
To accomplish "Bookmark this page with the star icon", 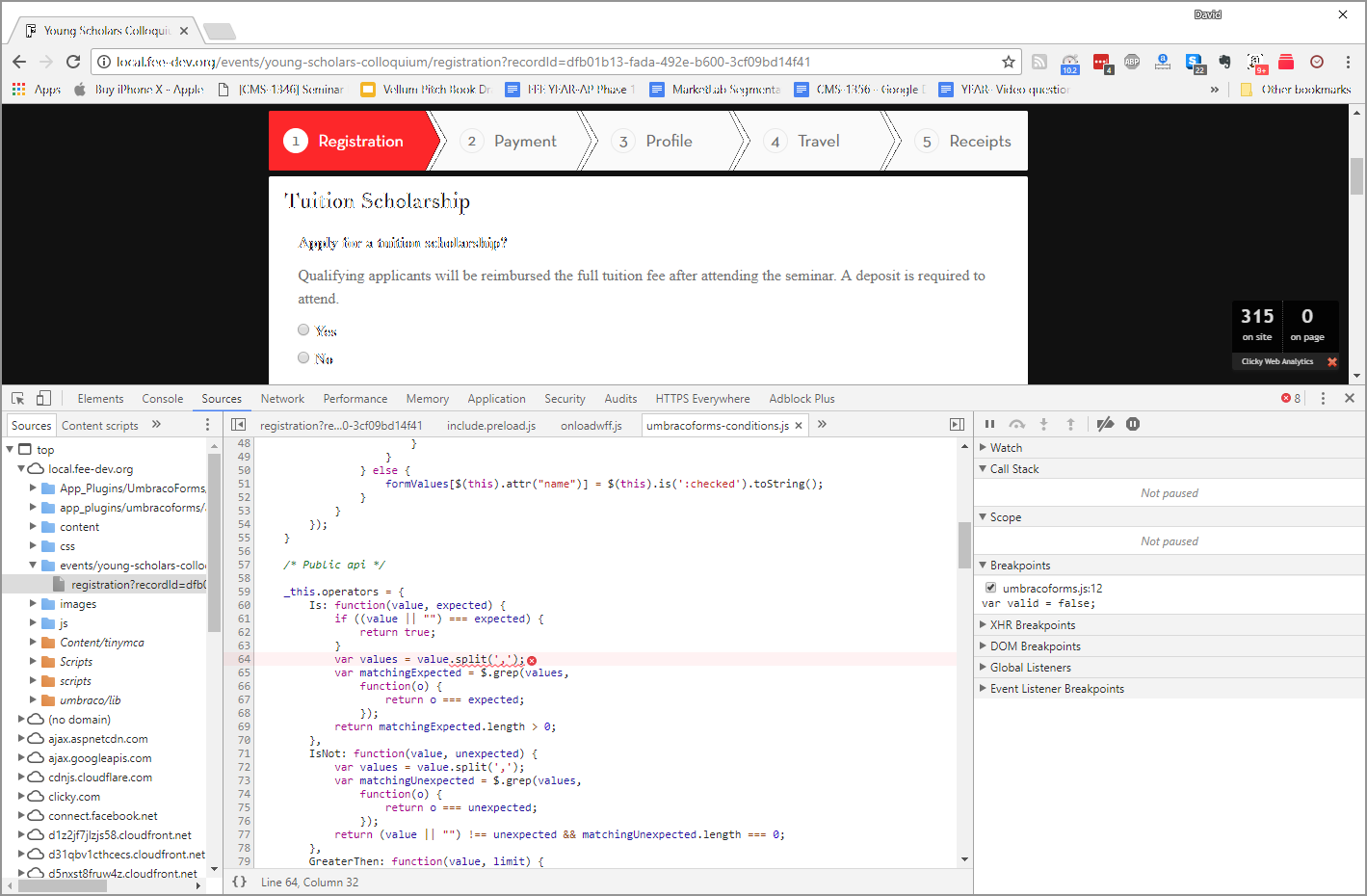I will point(1009,62).
